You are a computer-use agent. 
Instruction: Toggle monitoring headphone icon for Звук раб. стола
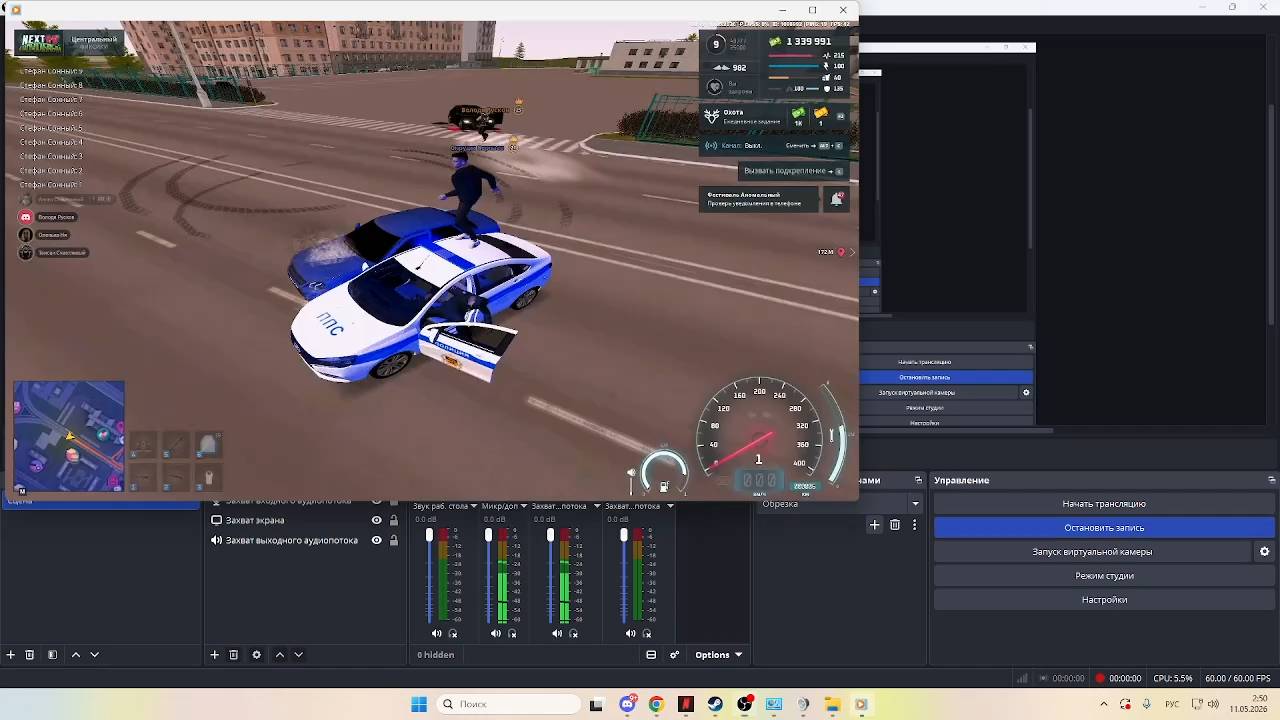coord(453,633)
